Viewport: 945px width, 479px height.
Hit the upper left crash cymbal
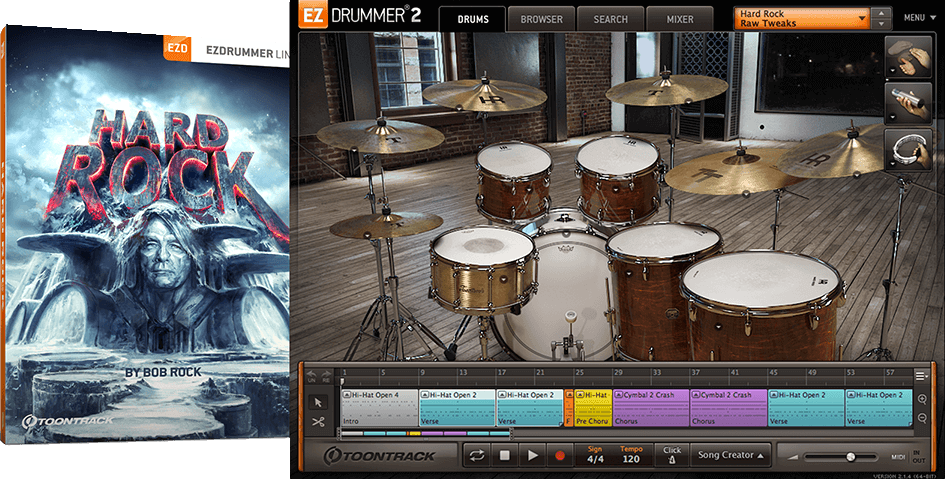(381, 135)
